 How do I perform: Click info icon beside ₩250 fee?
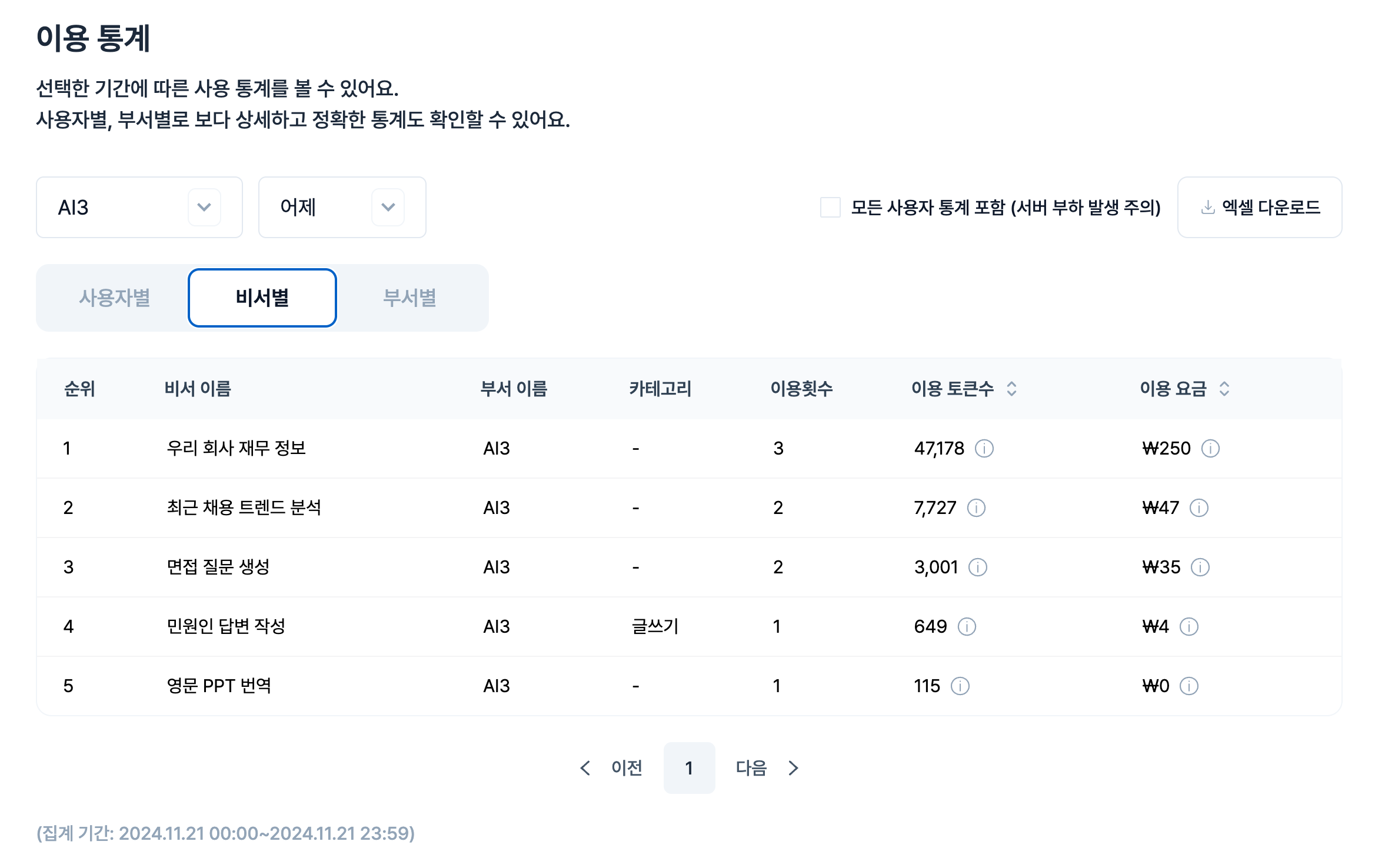pyautogui.click(x=1210, y=449)
